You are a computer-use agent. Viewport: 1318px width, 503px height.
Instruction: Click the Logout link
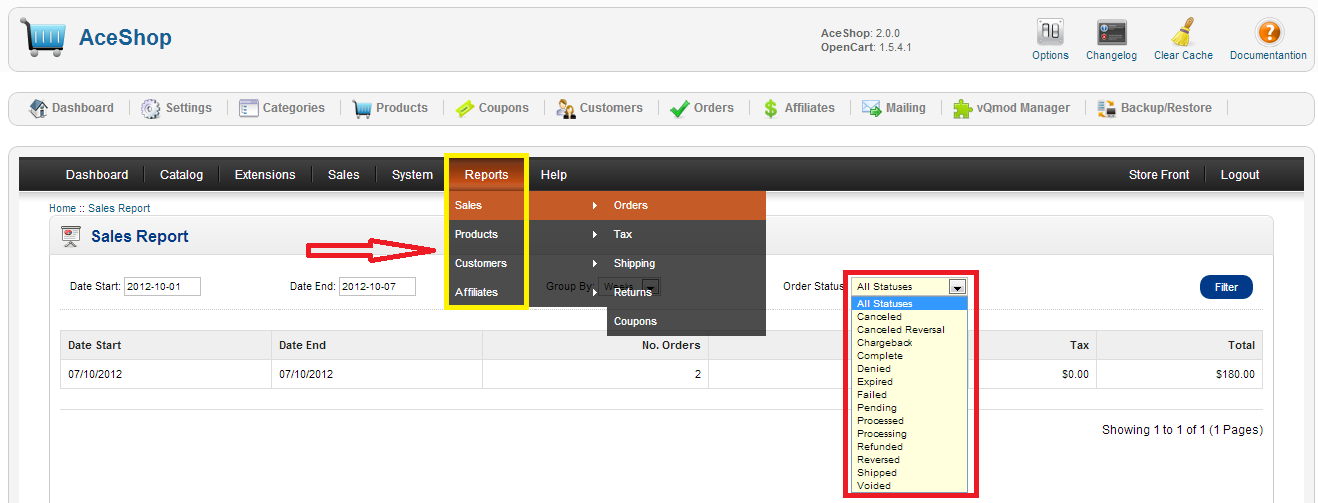pos(1240,175)
